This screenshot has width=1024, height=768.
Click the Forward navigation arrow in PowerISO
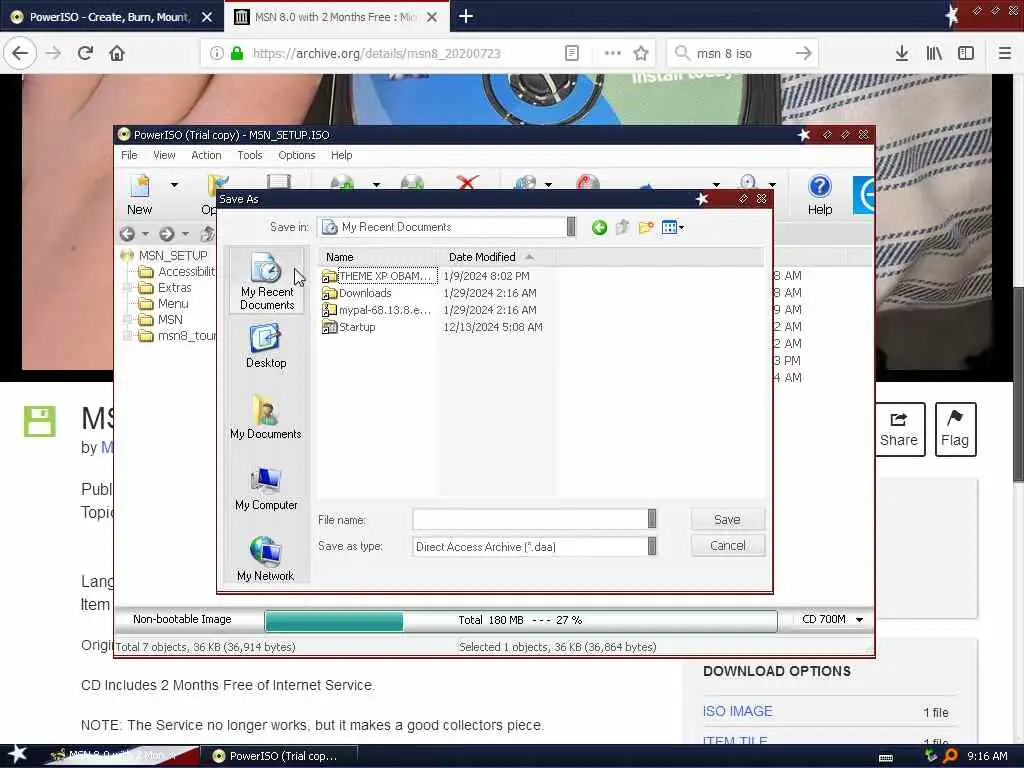(167, 234)
